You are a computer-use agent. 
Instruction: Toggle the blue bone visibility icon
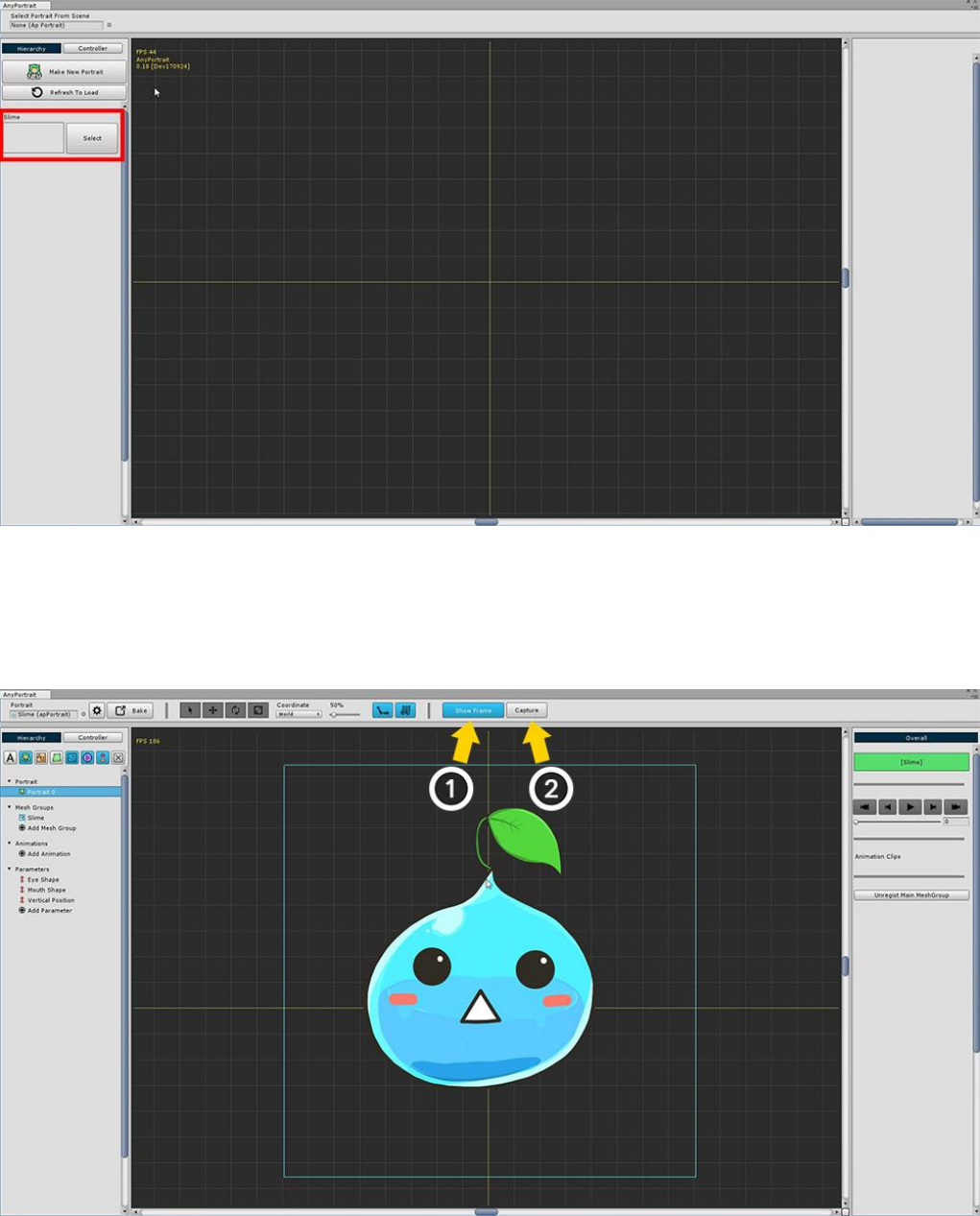(x=383, y=710)
